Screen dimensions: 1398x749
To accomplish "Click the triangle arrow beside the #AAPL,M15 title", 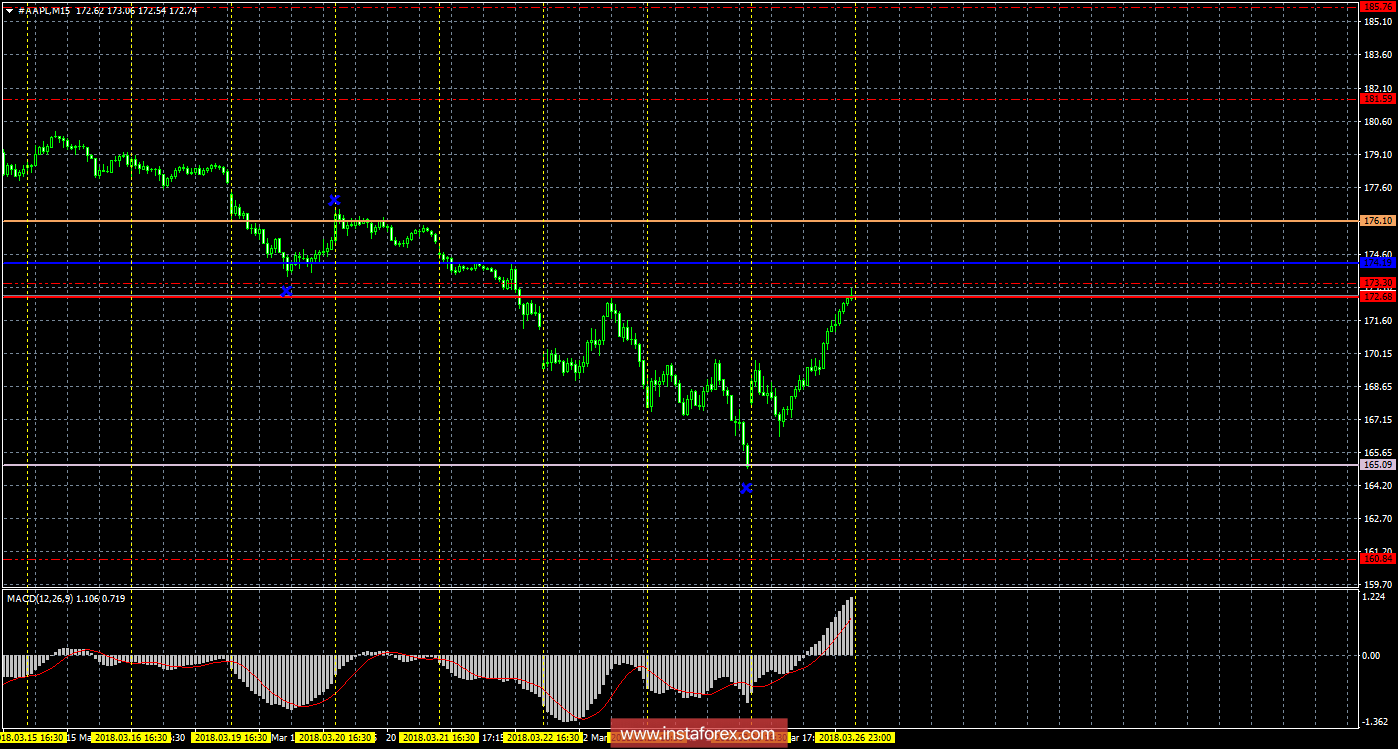I will 9,9.
